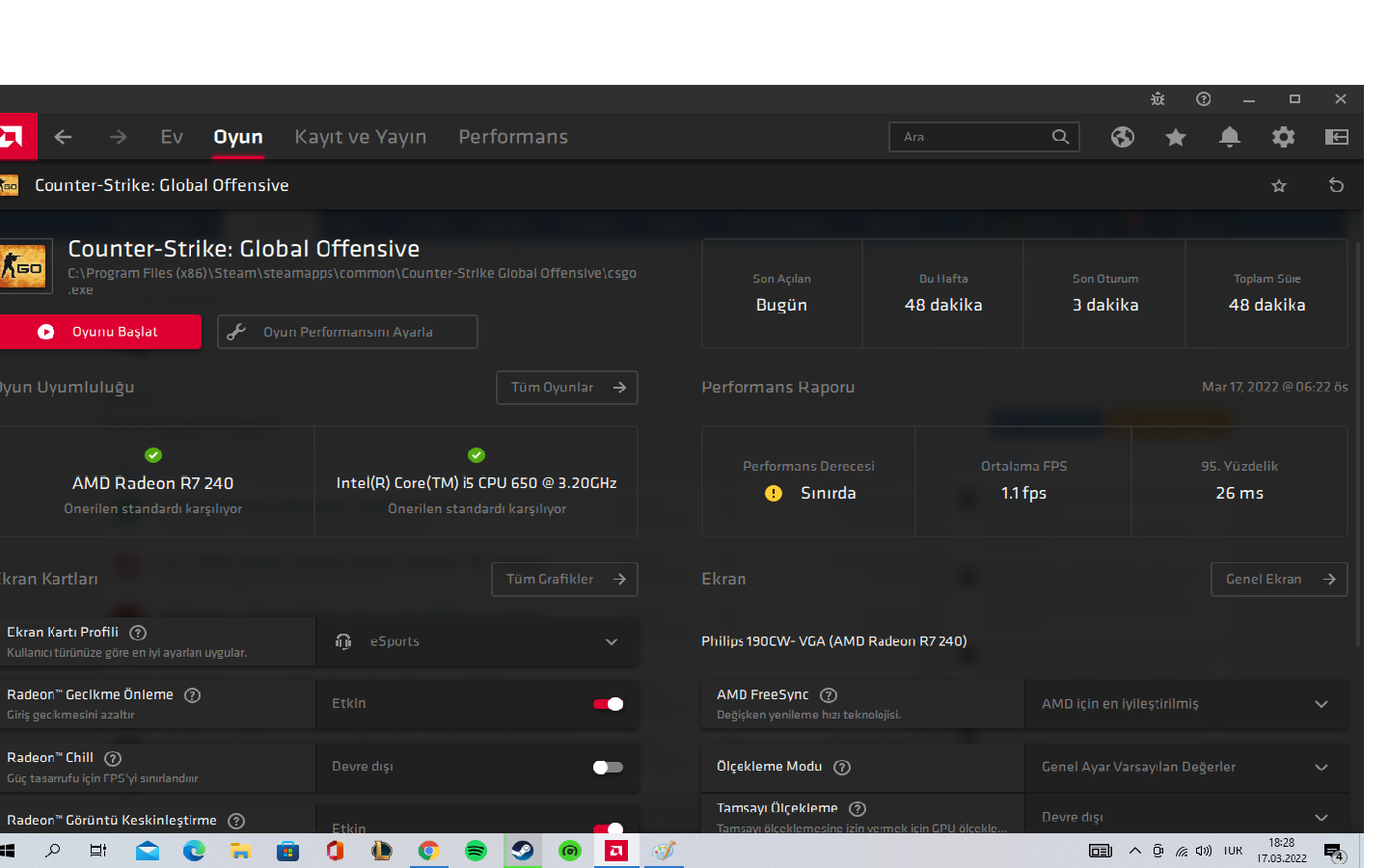The width and height of the screenshot is (1389, 868).
Task: Click the '26 ms' 95. Yüzdelik value
Action: (1239, 493)
